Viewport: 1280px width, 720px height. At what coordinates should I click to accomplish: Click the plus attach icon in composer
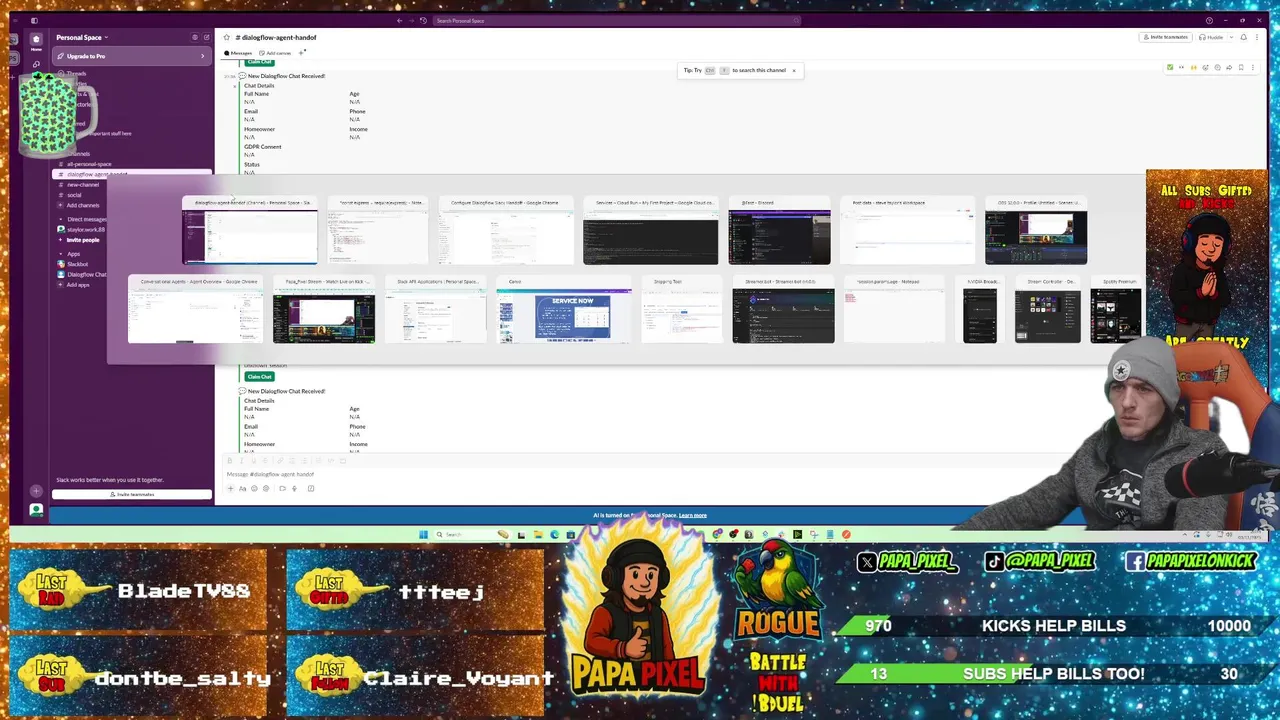tap(230, 488)
